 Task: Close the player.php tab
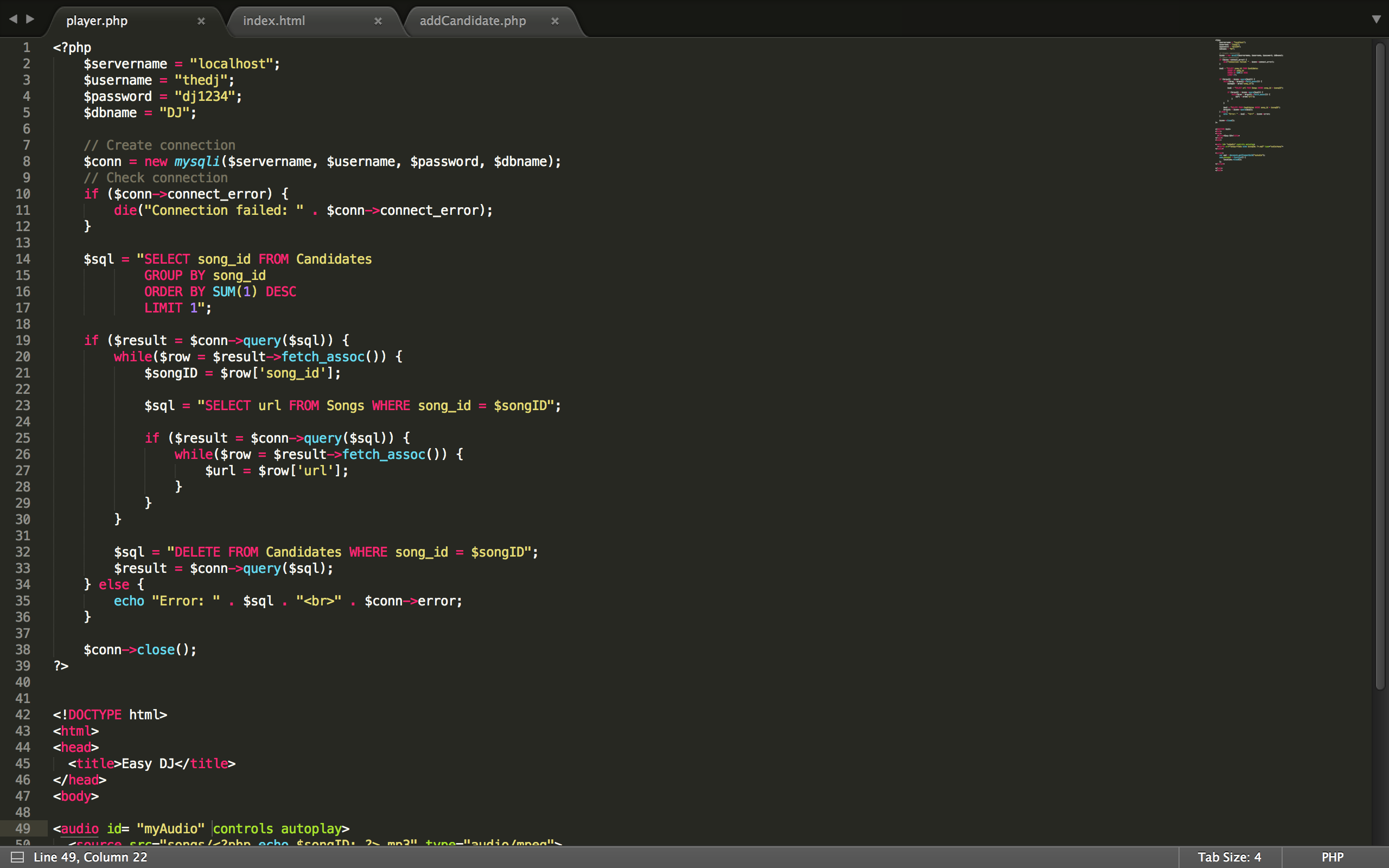click(201, 21)
